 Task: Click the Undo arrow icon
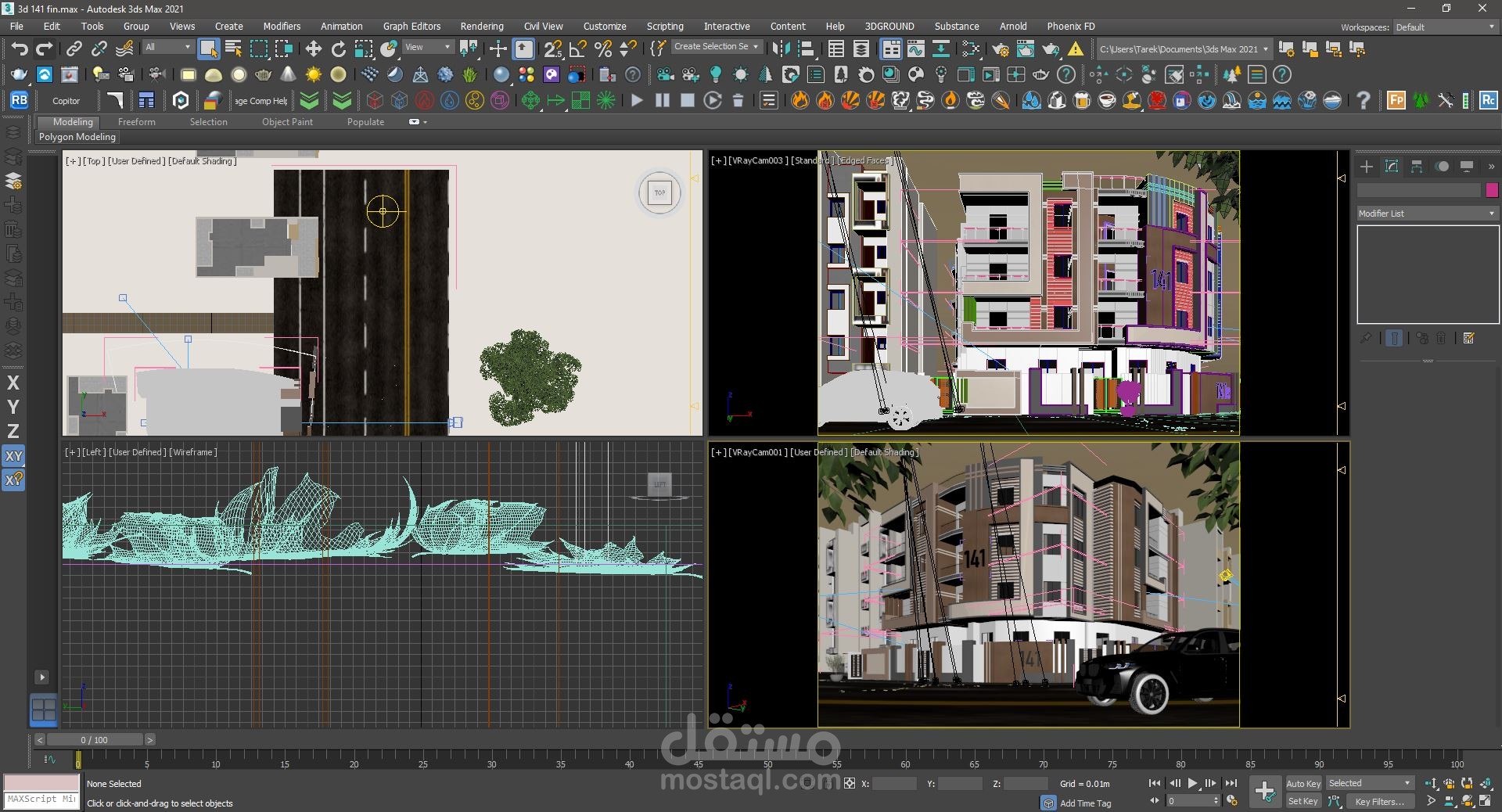(20, 49)
